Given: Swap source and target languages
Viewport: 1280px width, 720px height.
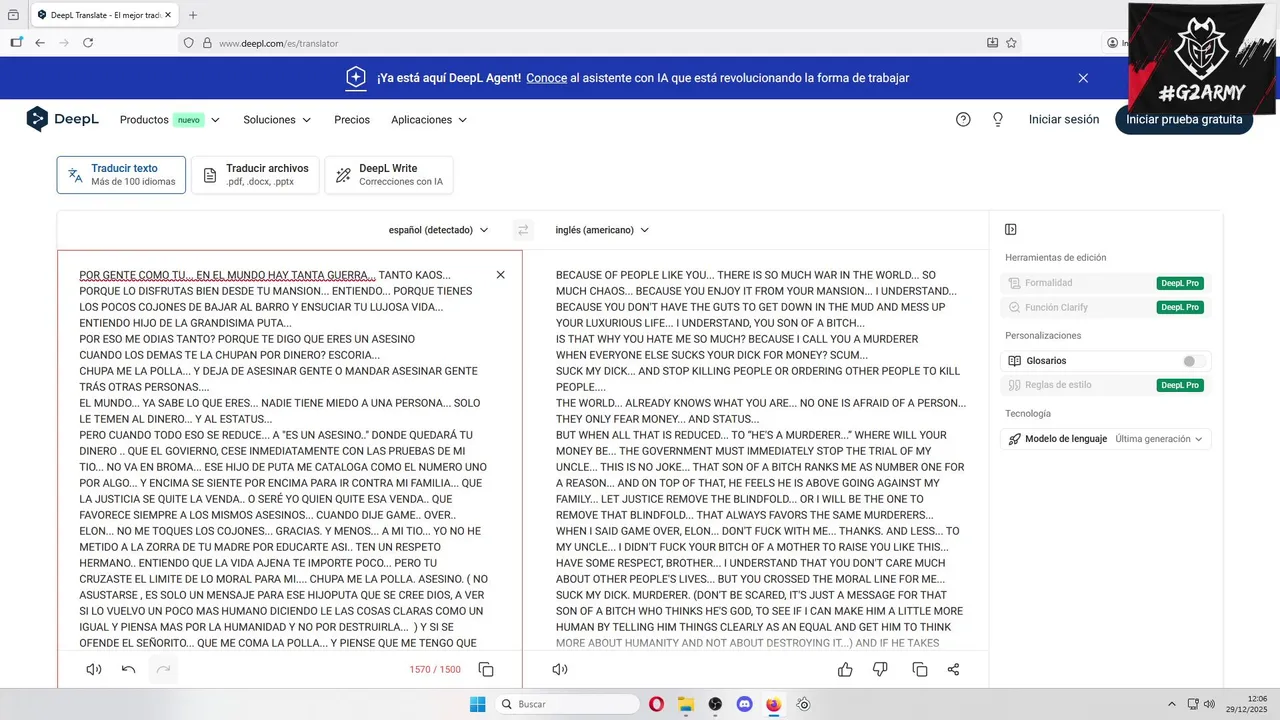Looking at the screenshot, I should coord(522,230).
